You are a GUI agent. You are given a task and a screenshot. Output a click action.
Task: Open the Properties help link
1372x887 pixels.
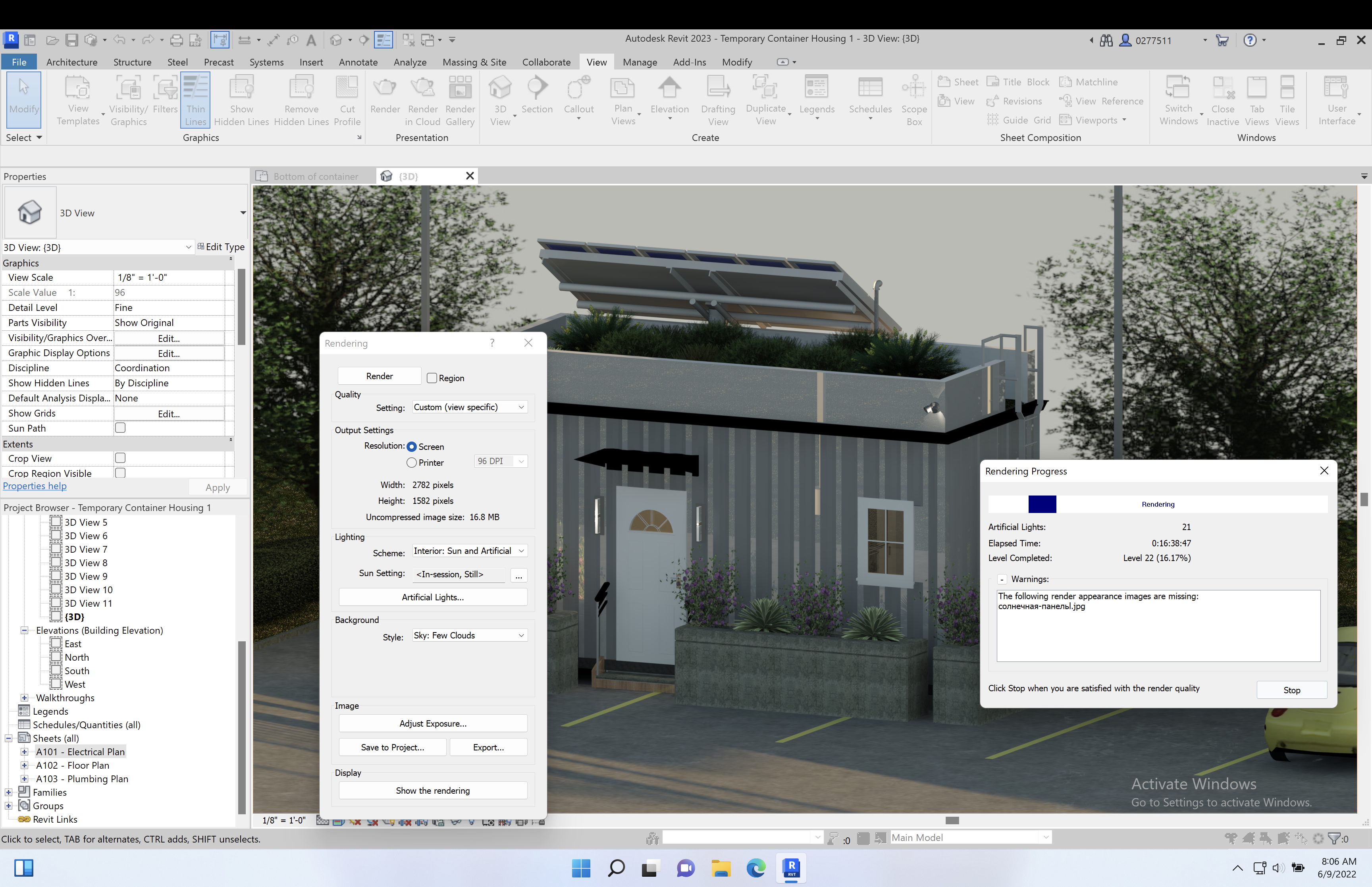[x=35, y=486]
